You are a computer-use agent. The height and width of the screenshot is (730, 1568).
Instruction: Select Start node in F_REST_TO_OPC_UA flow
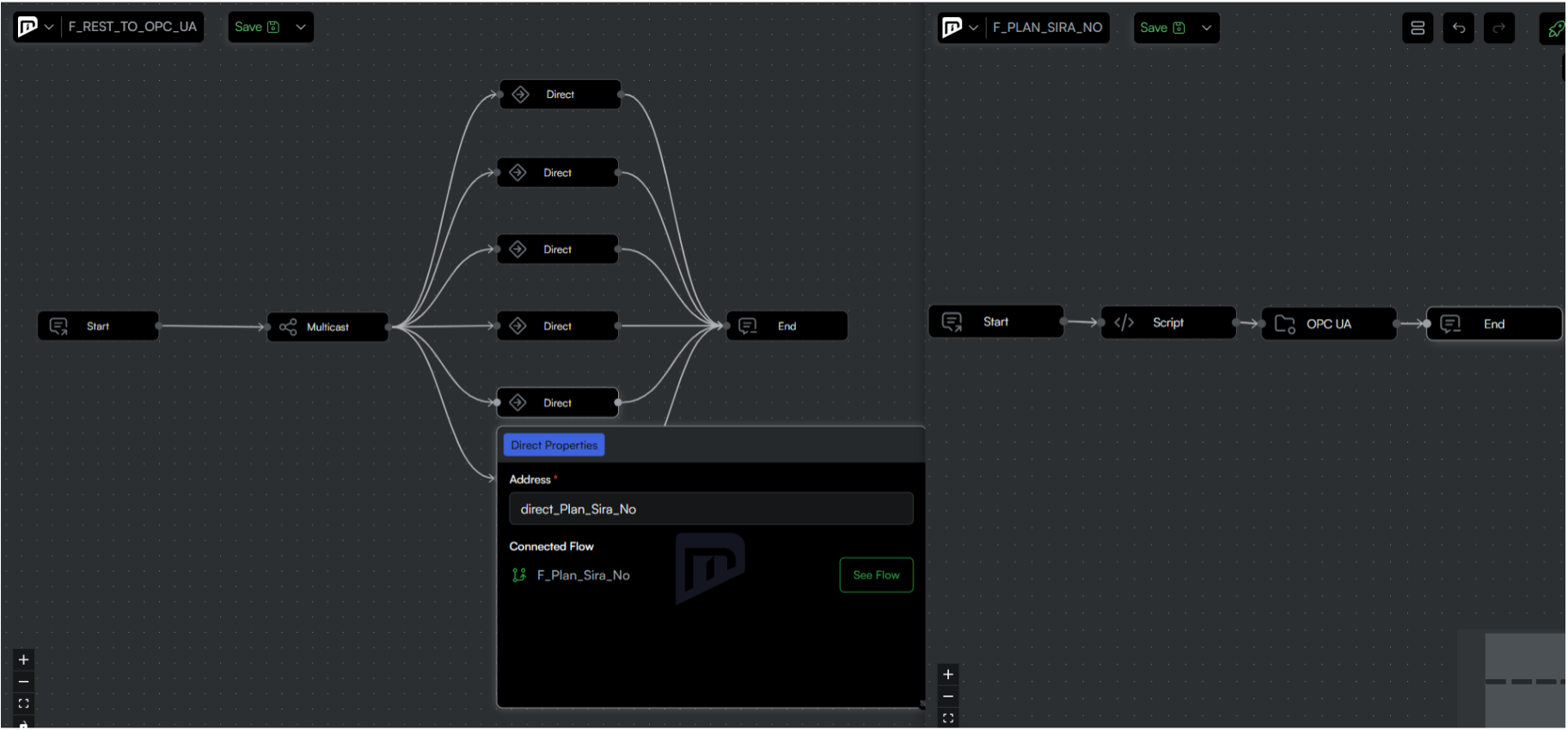[x=98, y=326]
